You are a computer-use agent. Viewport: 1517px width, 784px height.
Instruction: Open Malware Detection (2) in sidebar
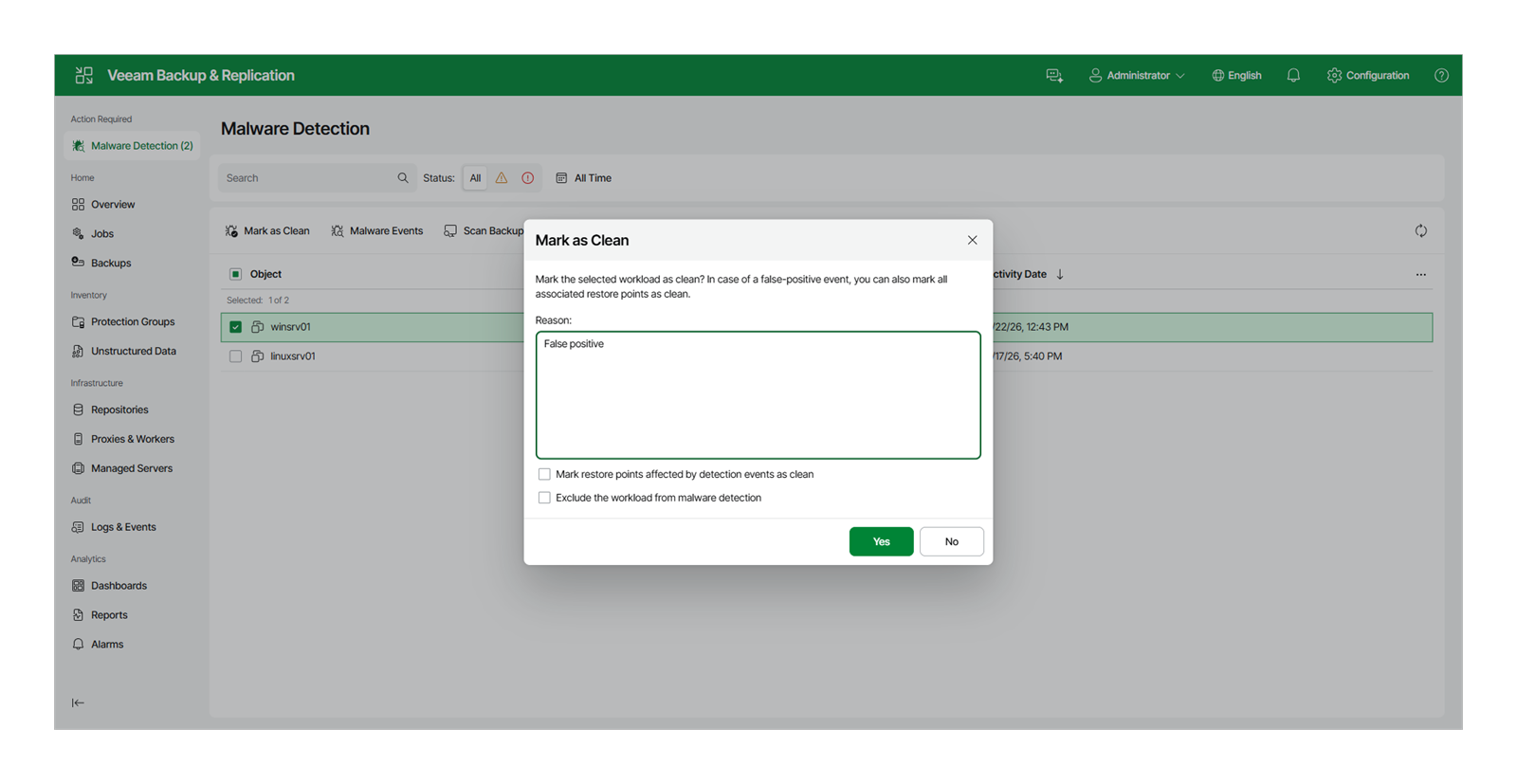pos(132,146)
